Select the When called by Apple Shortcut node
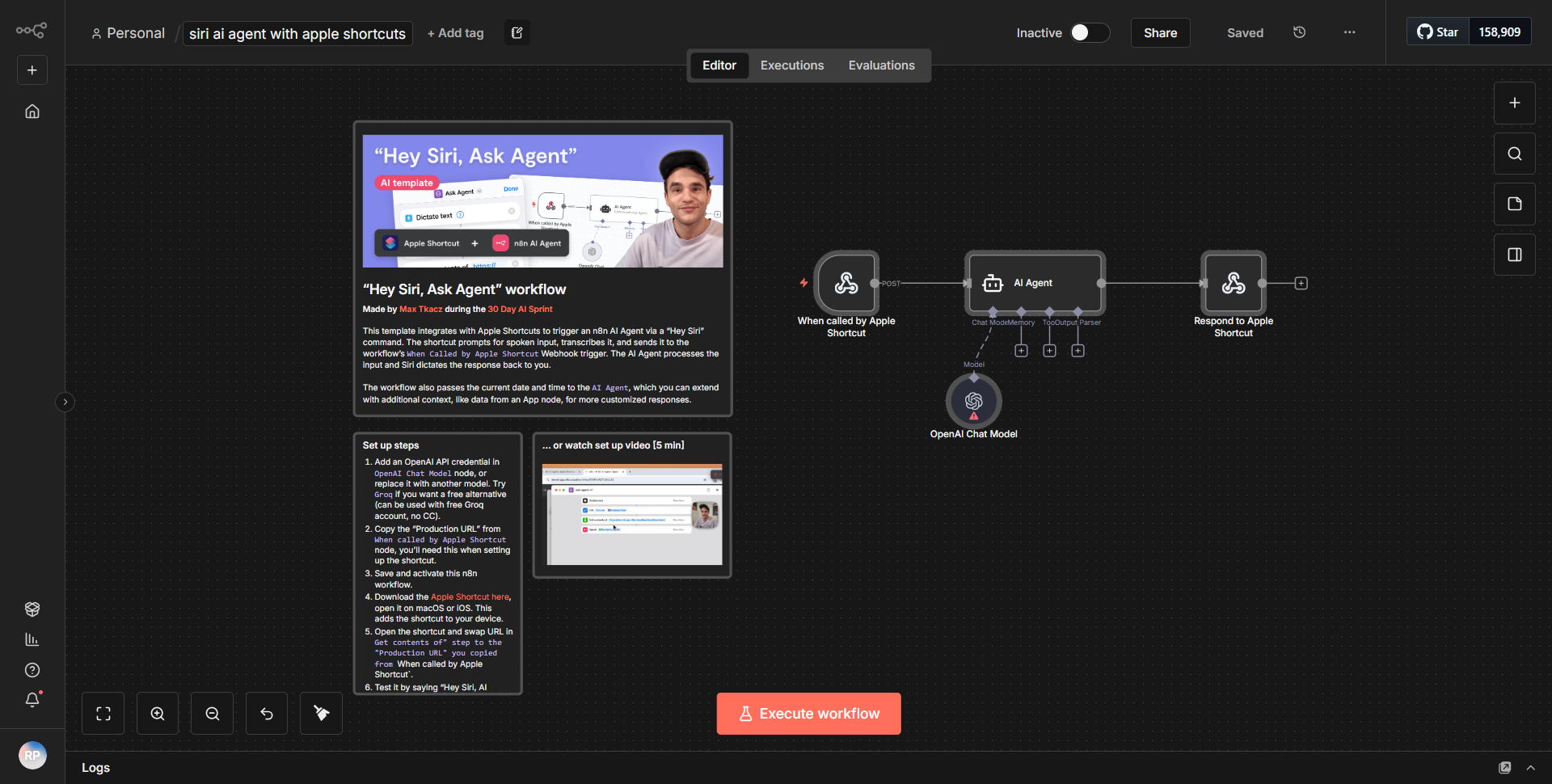1552x784 pixels. click(x=846, y=283)
